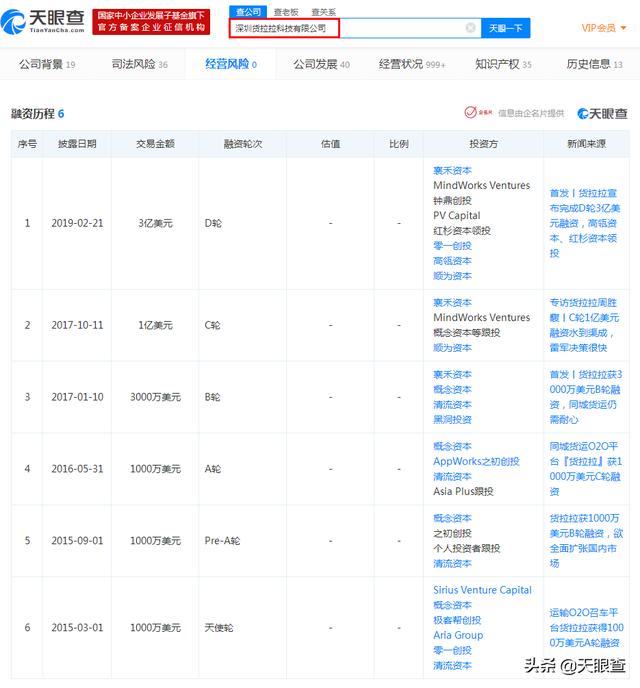
Task: Open the 运输O2O召车平台 news link
Action: [x=586, y=627]
